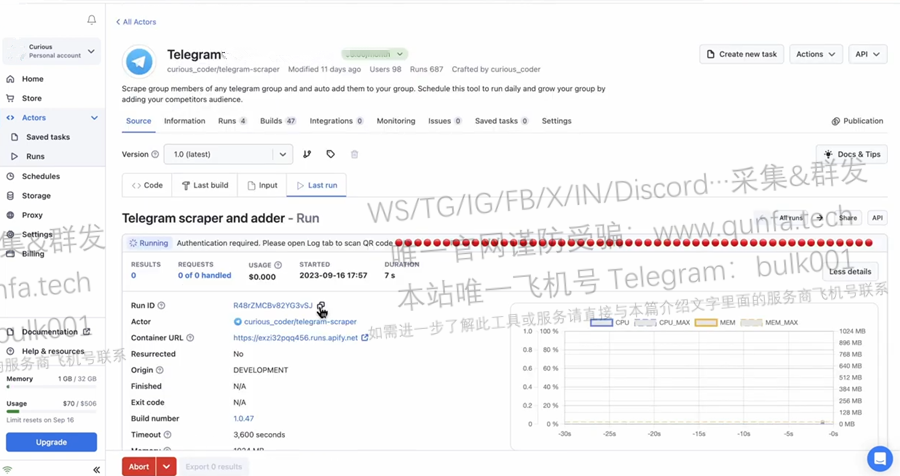Toggle the CPU_MAX series in chart legend
The height and width of the screenshot is (476, 900).
coord(662,323)
